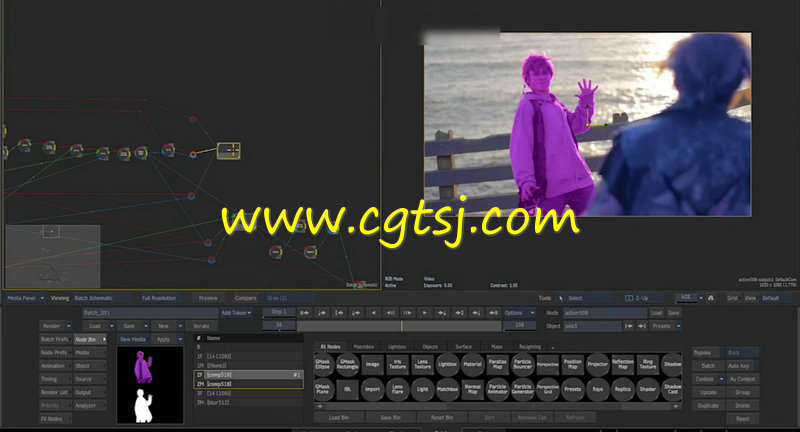
Task: Toggle the Grid button
Action: point(733,298)
